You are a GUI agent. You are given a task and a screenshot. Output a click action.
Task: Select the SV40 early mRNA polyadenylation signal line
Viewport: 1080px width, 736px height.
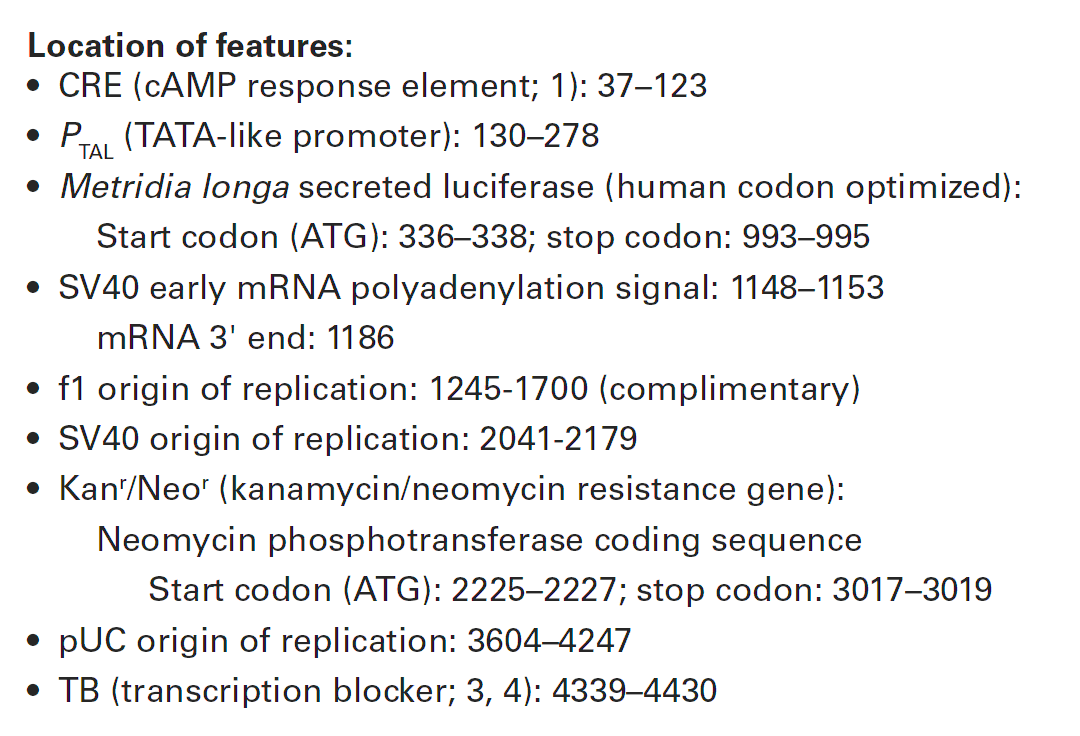tap(471, 287)
